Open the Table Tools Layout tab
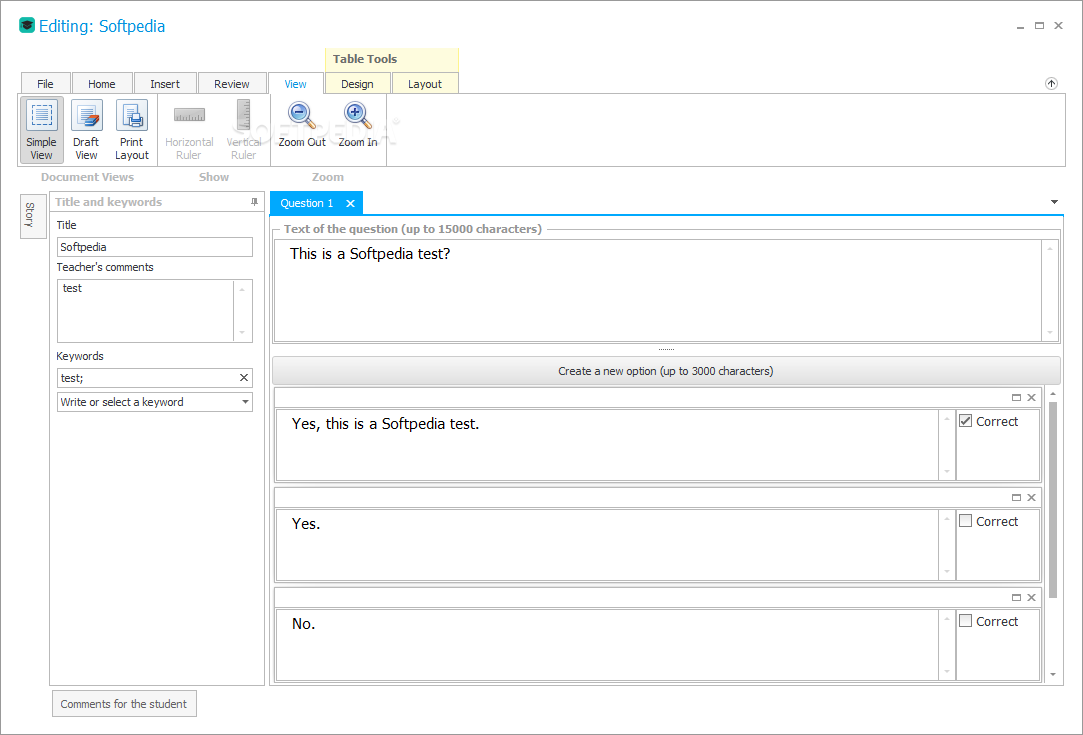1083x735 pixels. coord(425,84)
